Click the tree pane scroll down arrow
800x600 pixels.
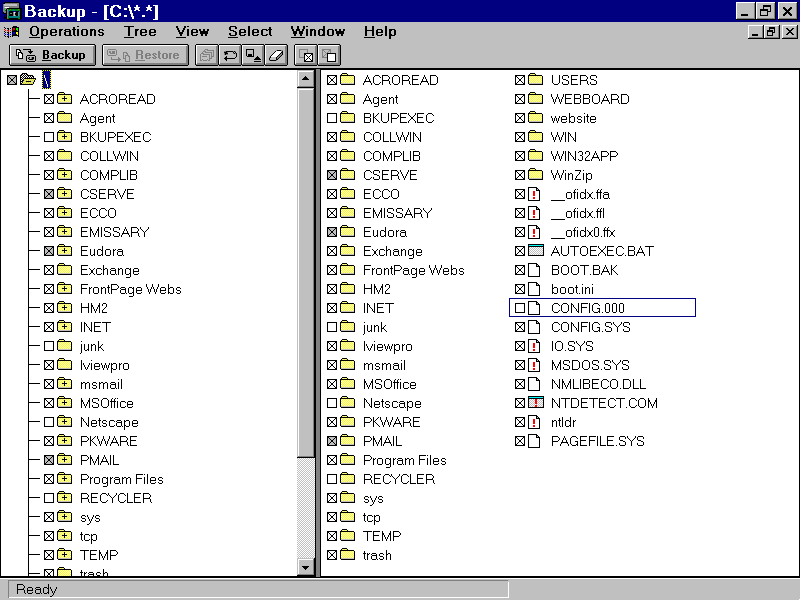click(x=307, y=567)
